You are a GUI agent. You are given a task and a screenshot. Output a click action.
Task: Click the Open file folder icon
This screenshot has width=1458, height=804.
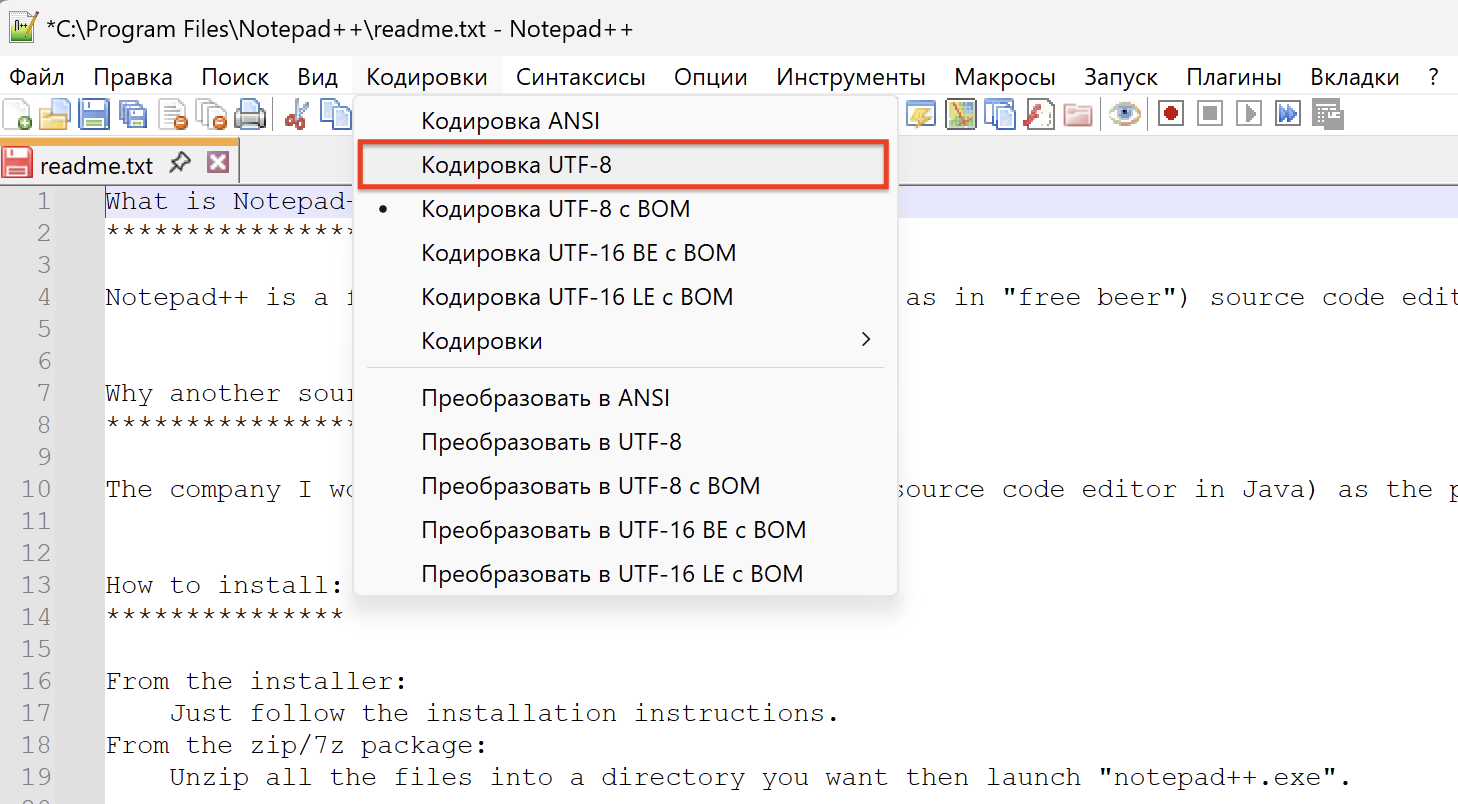click(55, 115)
